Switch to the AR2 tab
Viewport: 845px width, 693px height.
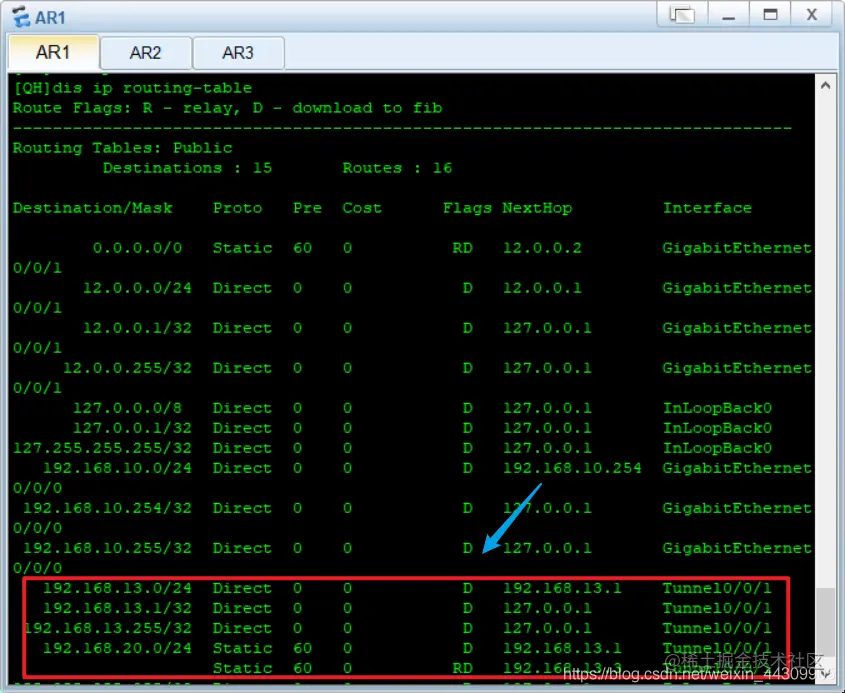[x=146, y=53]
